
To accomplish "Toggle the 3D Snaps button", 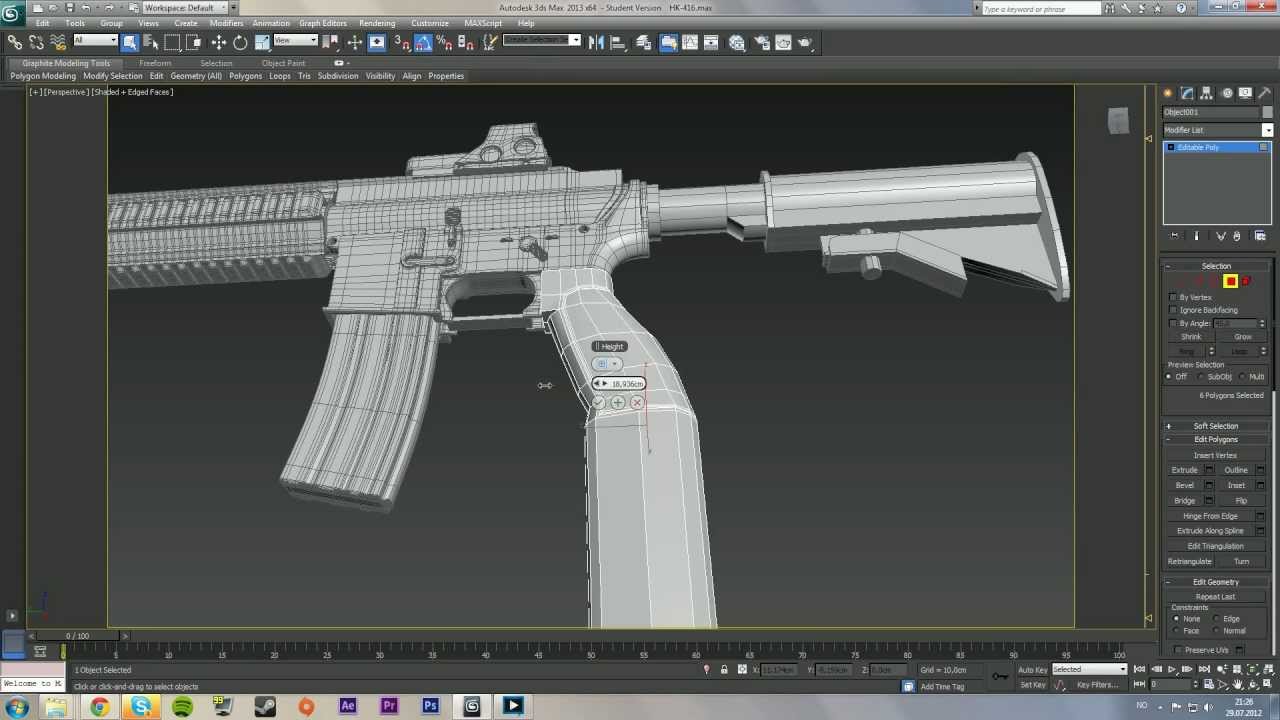I will [402, 42].
